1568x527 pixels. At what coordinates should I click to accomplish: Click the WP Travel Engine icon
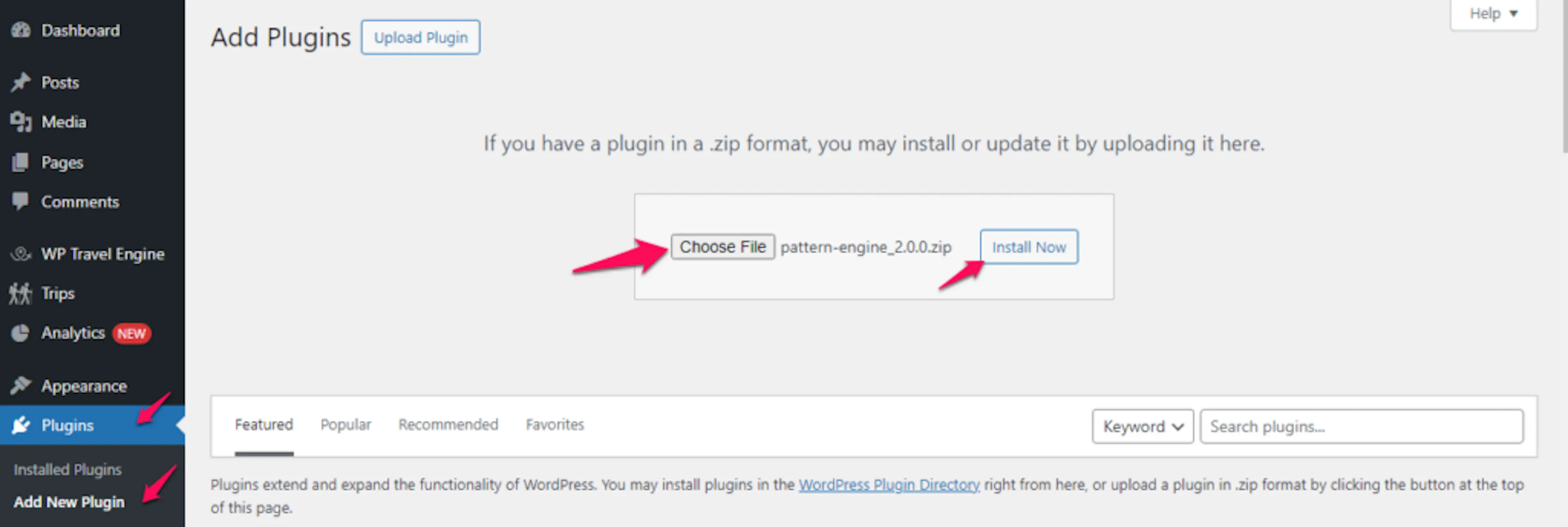(21, 253)
